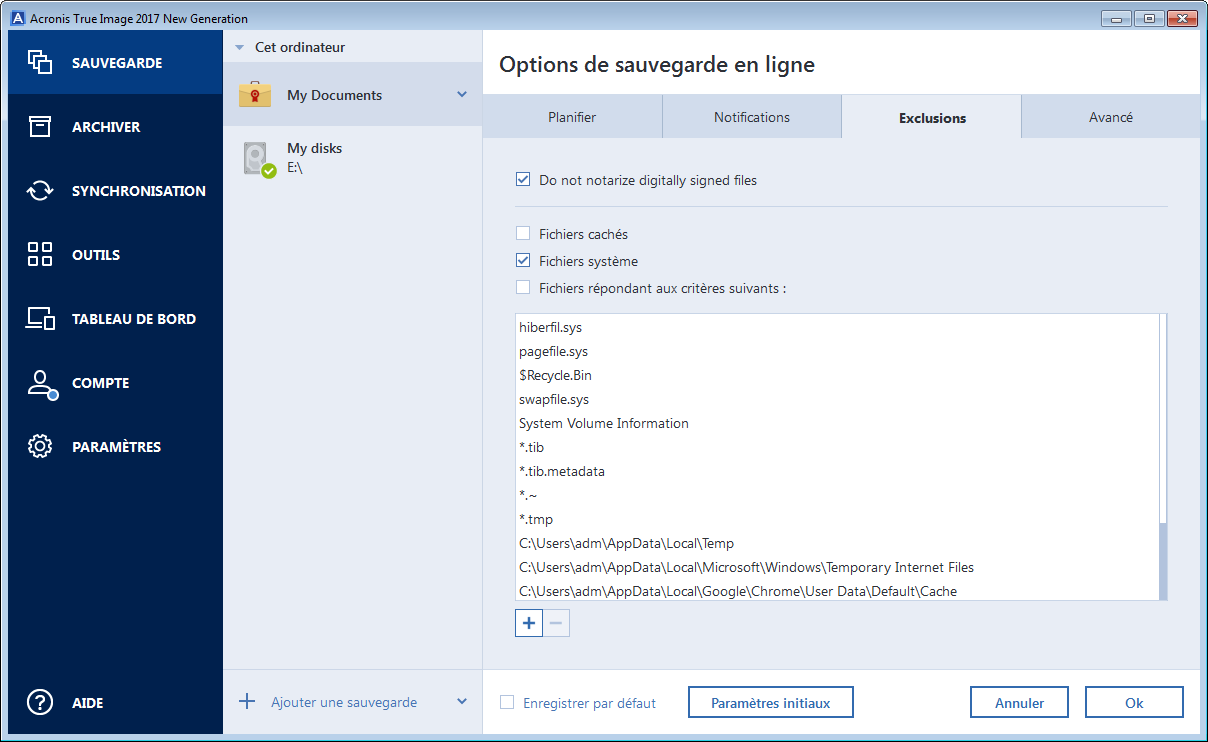
Task: Confirm settings with the Ok button
Action: [1134, 701]
